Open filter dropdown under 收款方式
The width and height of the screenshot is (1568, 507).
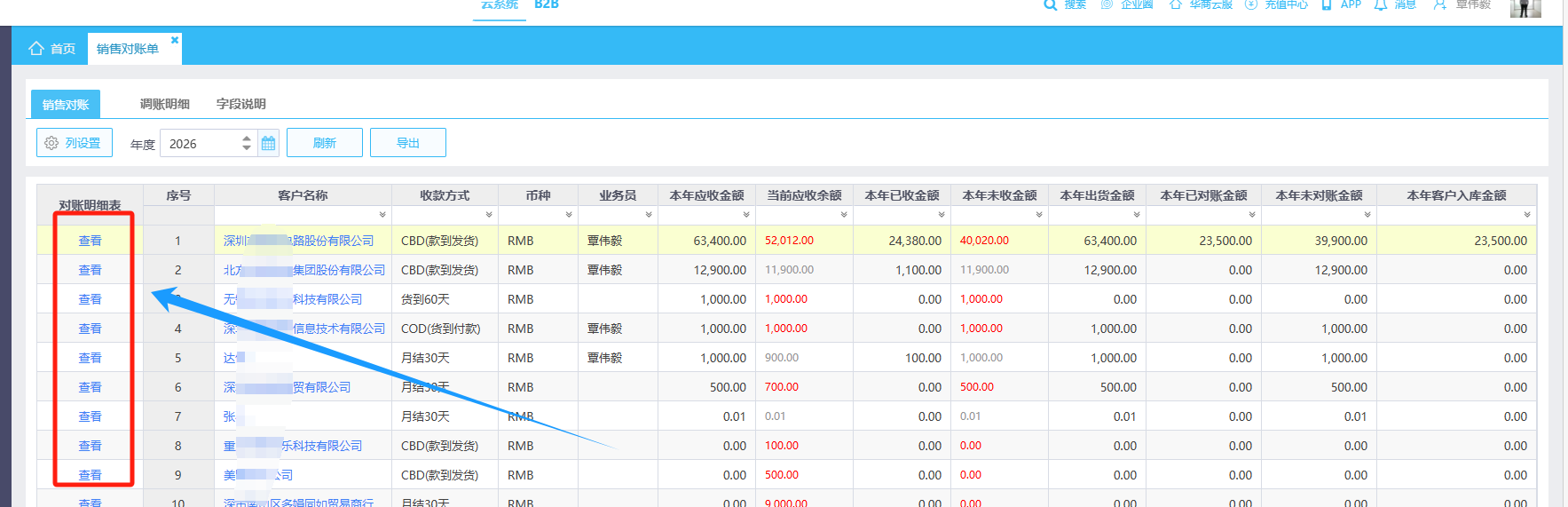click(489, 215)
